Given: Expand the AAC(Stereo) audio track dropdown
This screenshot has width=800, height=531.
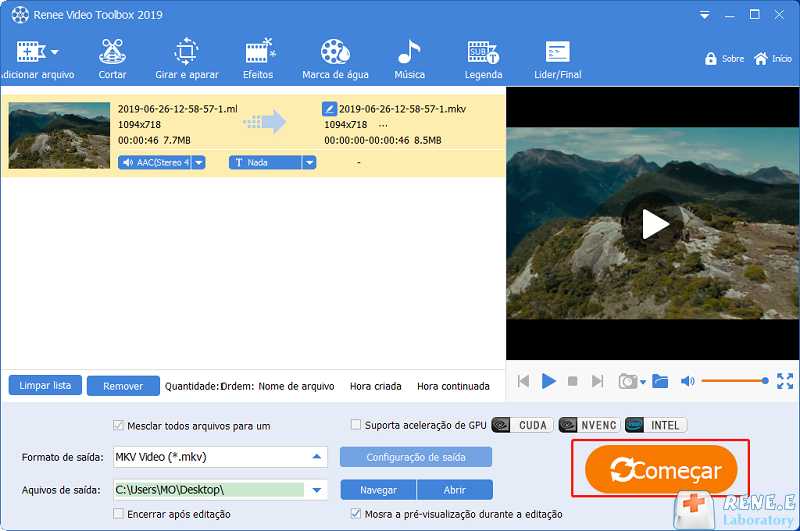Looking at the screenshot, I should click(x=199, y=163).
